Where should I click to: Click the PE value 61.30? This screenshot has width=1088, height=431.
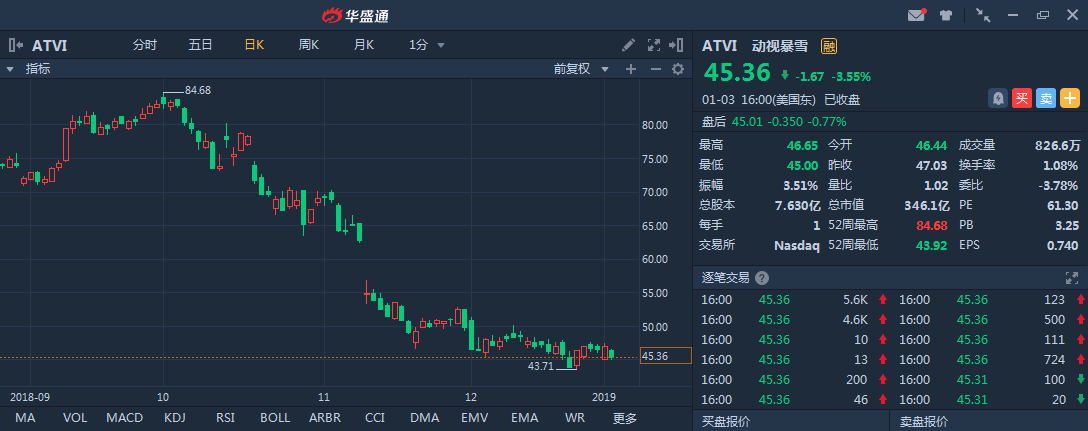[x=1062, y=206]
